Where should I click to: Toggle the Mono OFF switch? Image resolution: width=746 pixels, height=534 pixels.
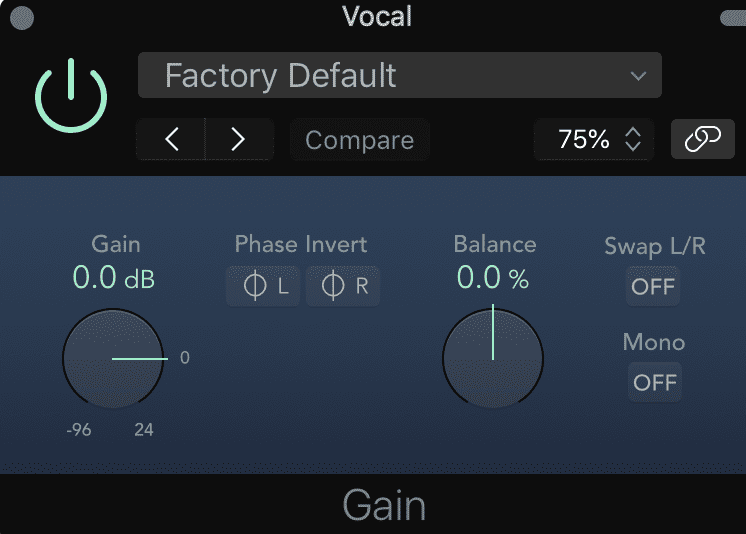pyautogui.click(x=654, y=382)
